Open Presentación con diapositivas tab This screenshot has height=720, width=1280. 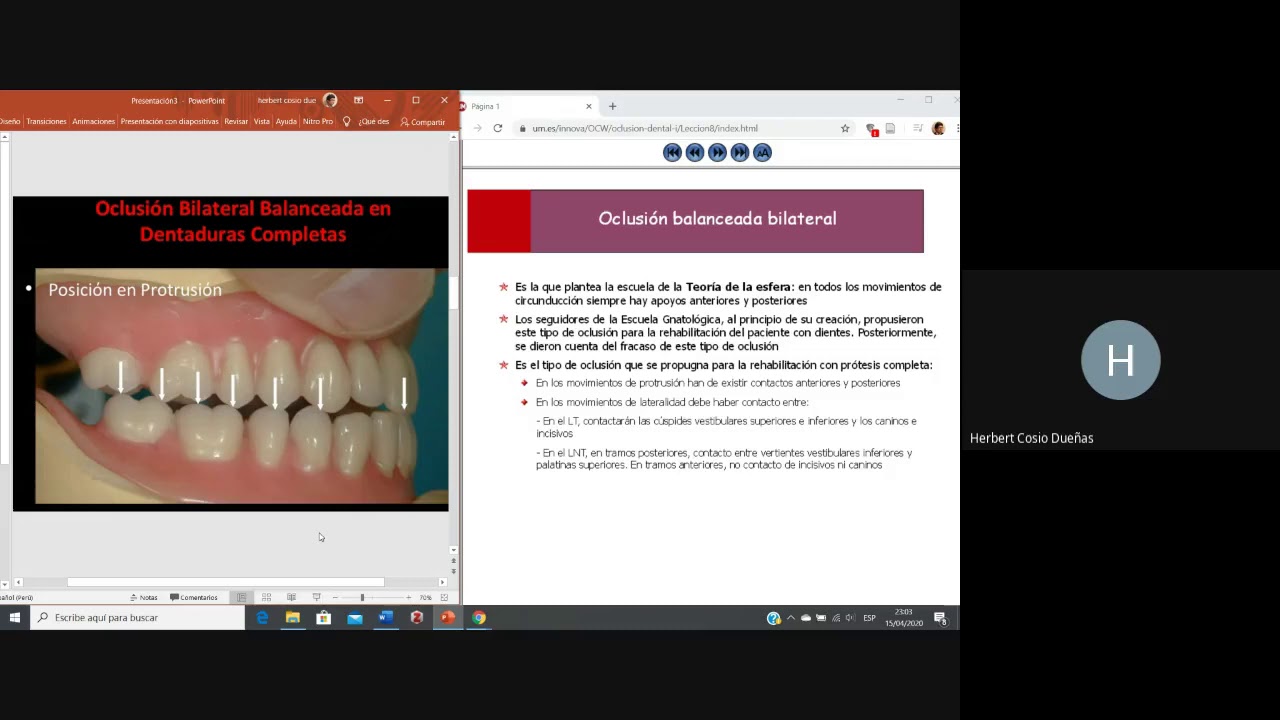click(169, 121)
